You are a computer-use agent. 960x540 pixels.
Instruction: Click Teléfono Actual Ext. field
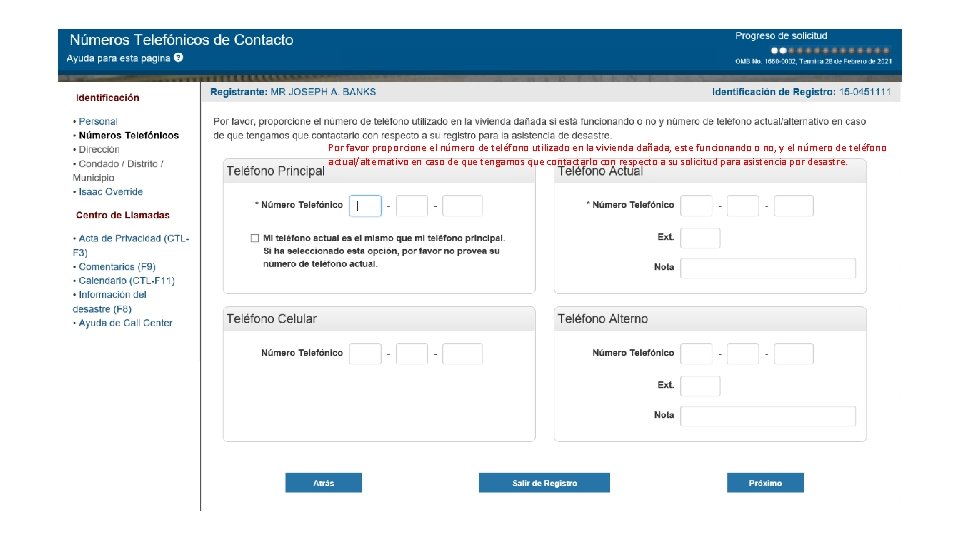(700, 238)
